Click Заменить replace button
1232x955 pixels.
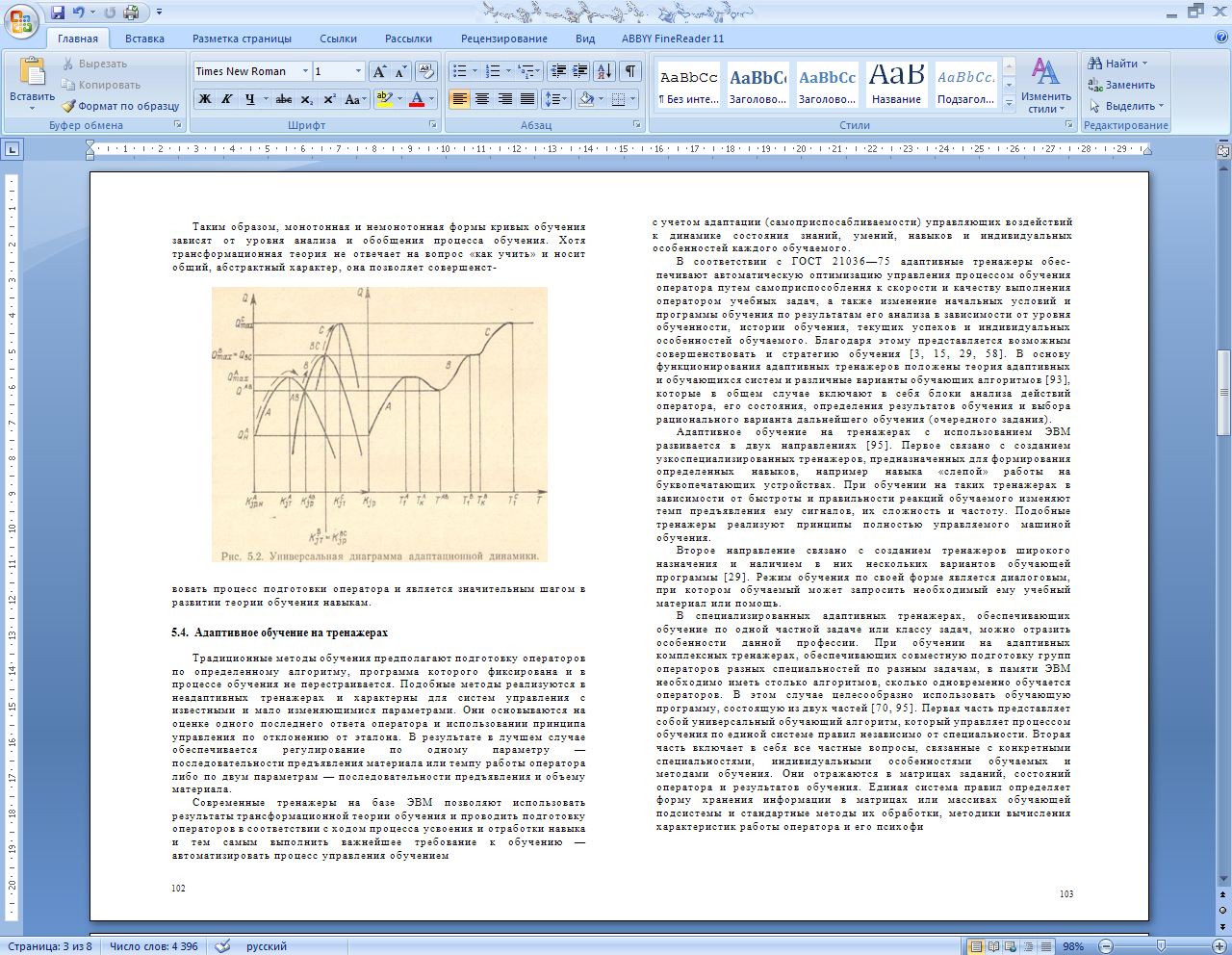point(1121,85)
